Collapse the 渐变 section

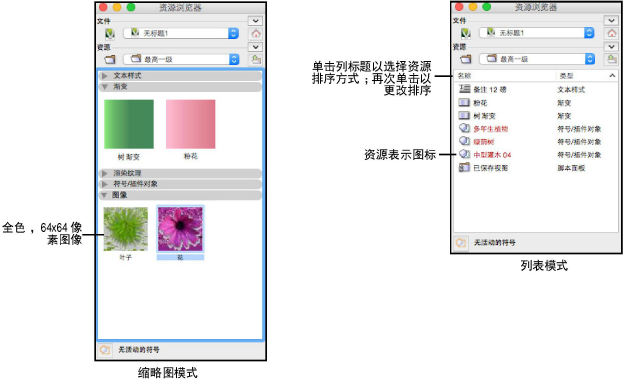pyautogui.click(x=104, y=87)
